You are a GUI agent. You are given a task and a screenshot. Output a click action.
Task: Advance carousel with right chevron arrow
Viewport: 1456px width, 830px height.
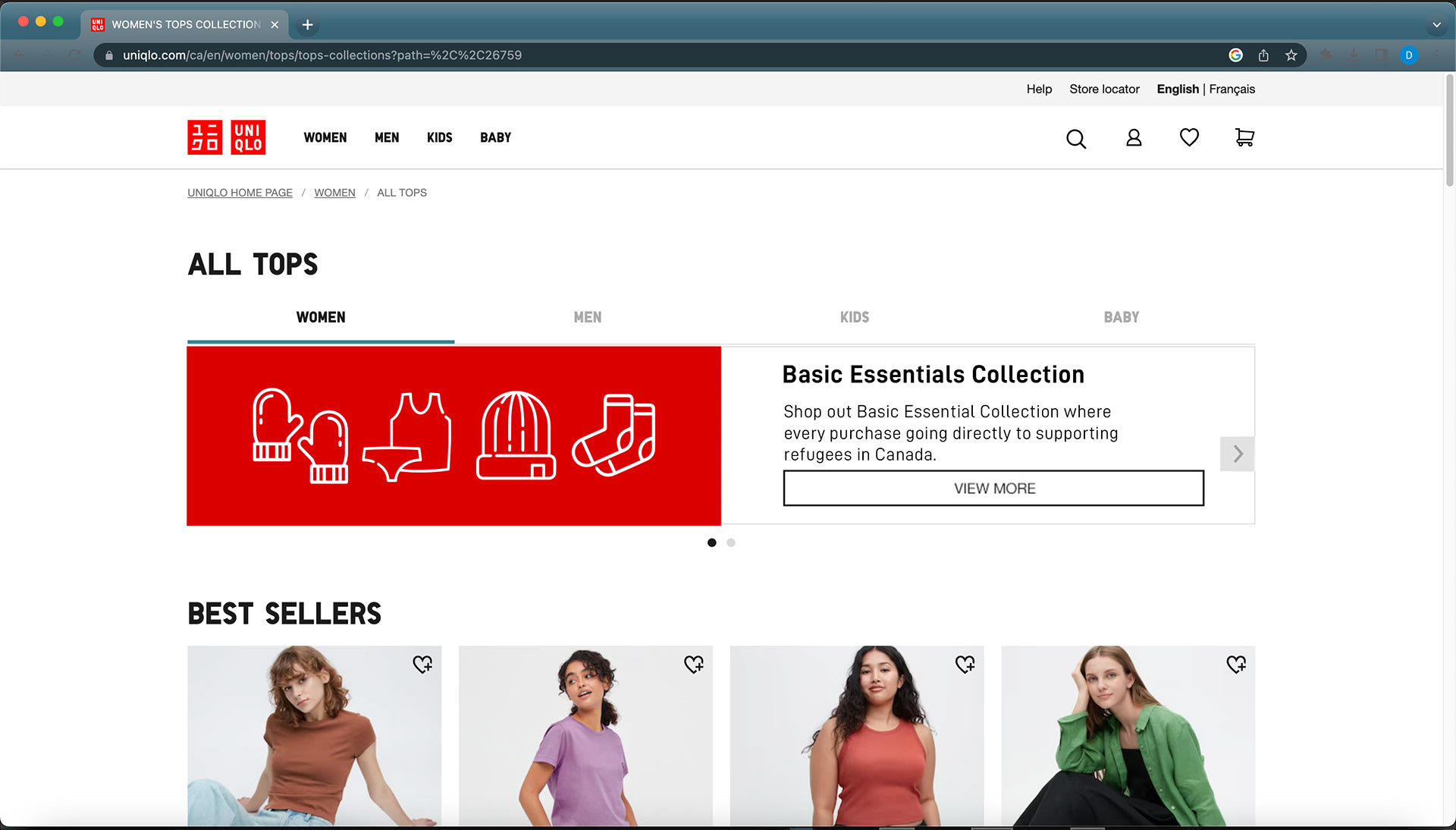[x=1237, y=454]
